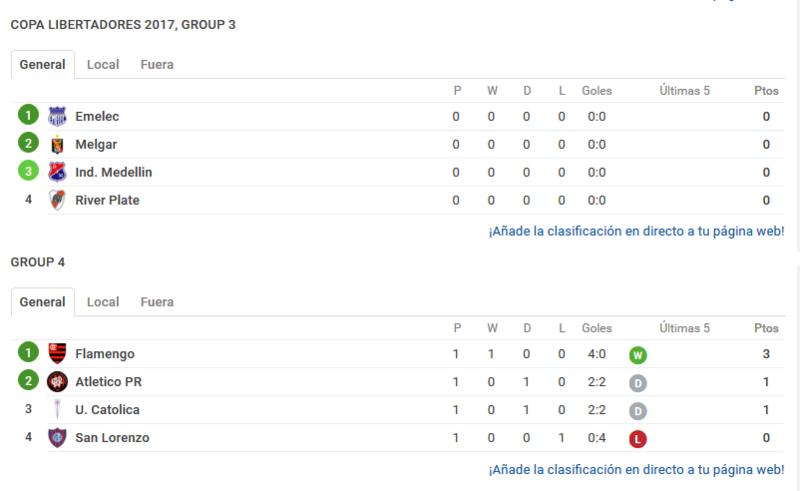Screen dimensions: 800x491
Task: Click the U. Catolica crest icon
Action: (57, 409)
